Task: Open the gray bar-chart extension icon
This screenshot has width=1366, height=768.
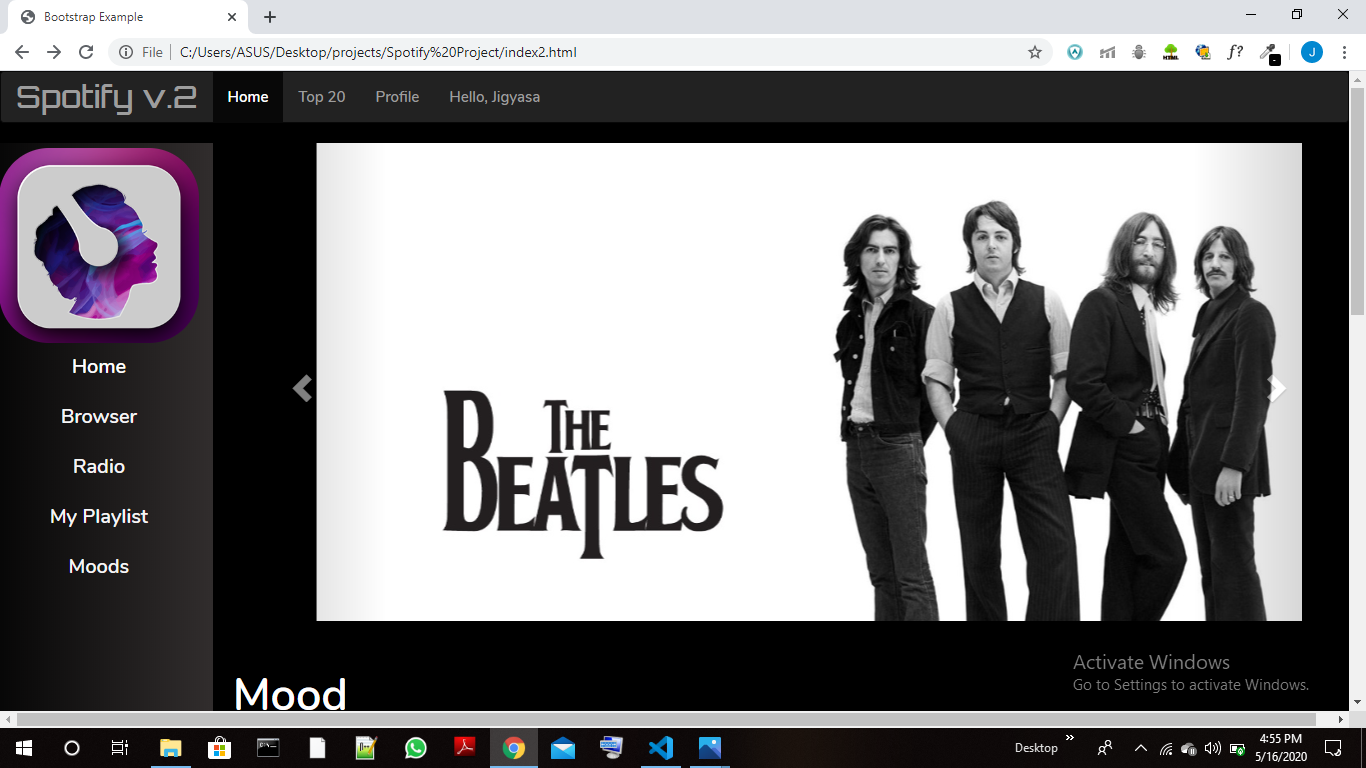Action: coord(1107,52)
